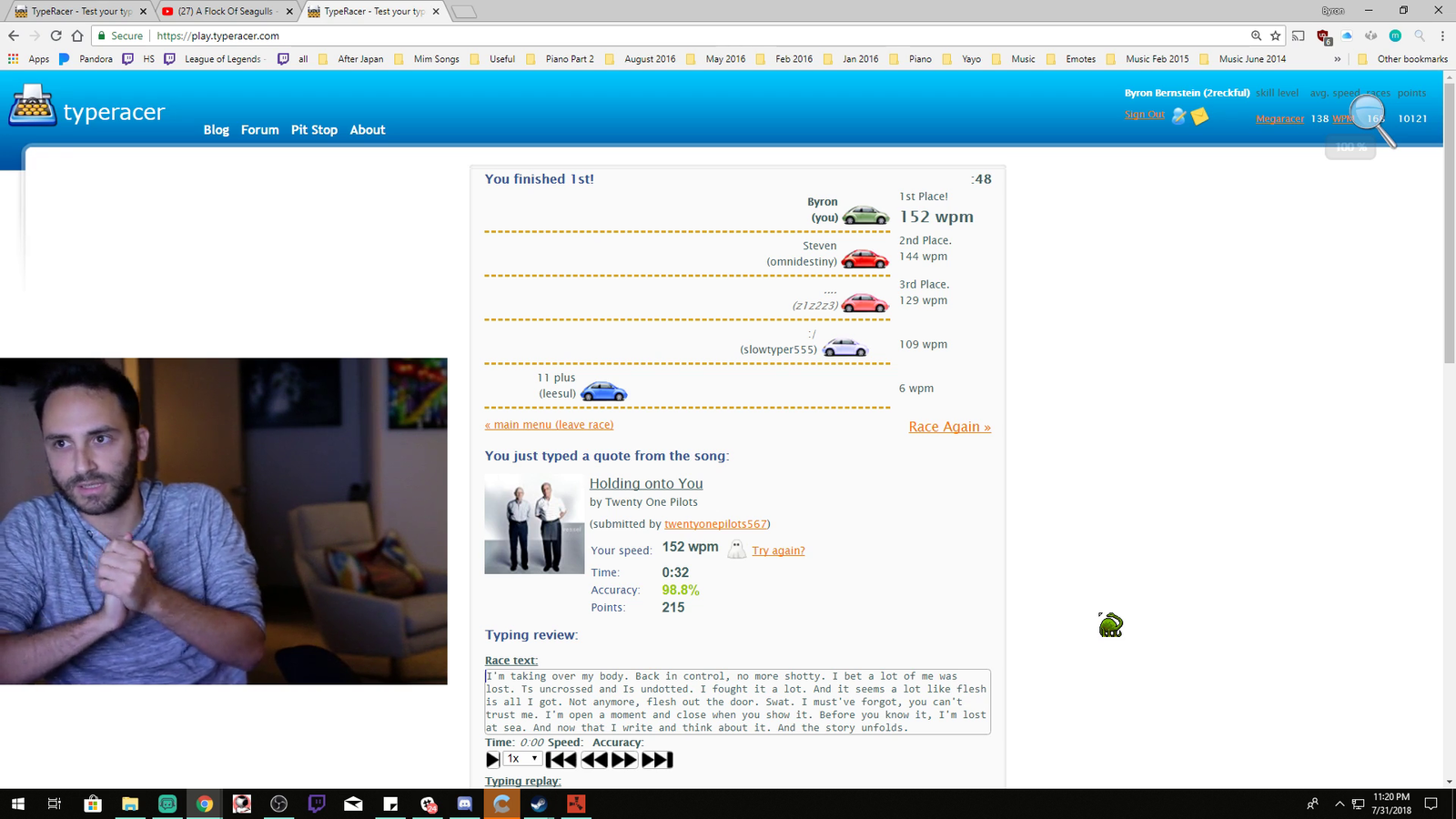Viewport: 1456px width, 819px height.
Task: Click the browser back arrow
Action: coord(14,35)
